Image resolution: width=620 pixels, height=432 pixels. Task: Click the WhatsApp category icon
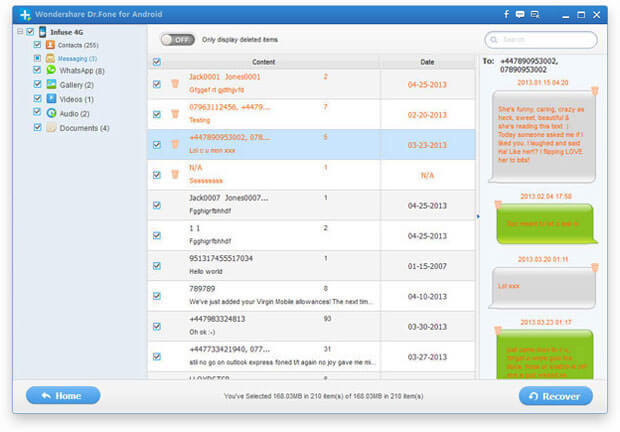(51, 70)
